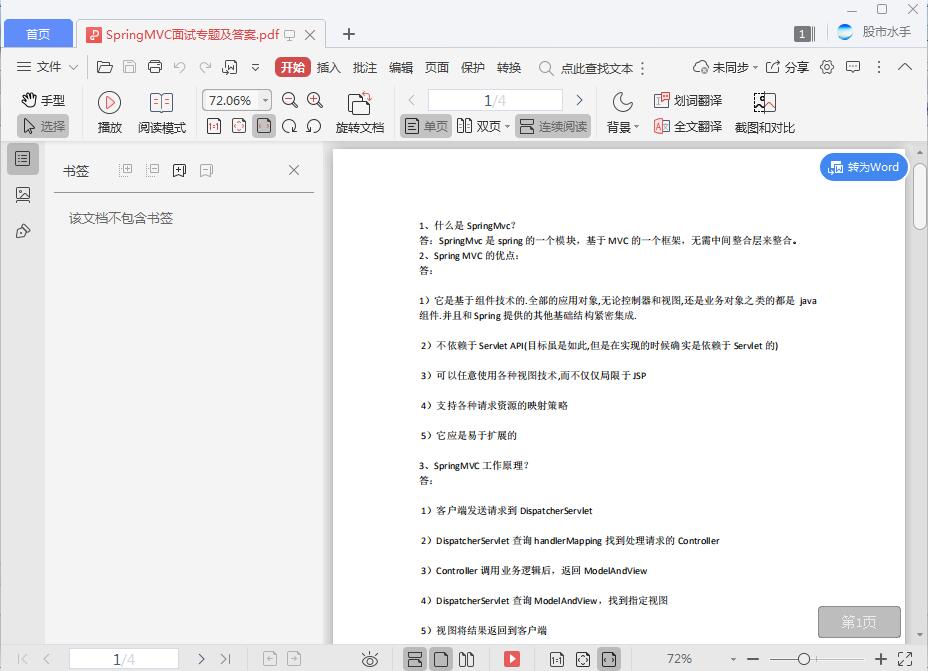This screenshot has width=928, height=671.
Task: Expand the 文件 menu chevron
Action: (x=73, y=67)
